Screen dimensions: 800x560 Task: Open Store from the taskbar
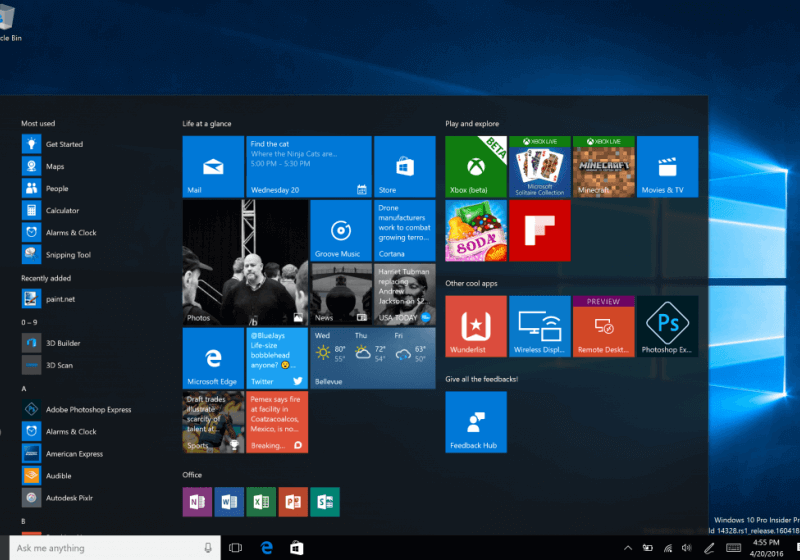click(x=297, y=548)
